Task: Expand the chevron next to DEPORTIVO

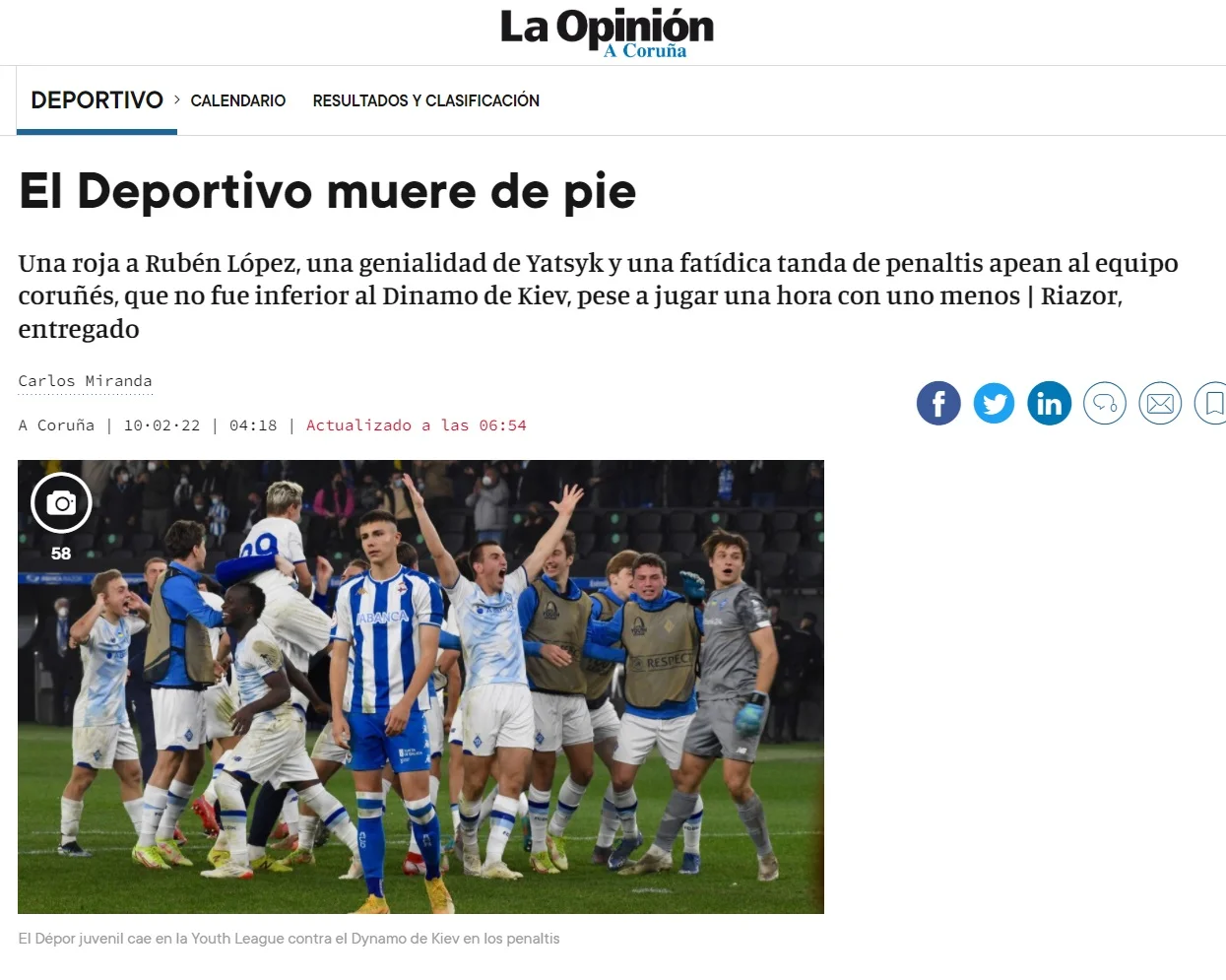Action: [x=177, y=99]
